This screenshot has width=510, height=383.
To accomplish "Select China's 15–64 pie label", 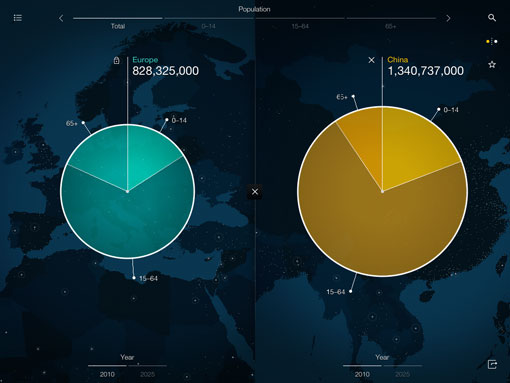I will (x=336, y=292).
